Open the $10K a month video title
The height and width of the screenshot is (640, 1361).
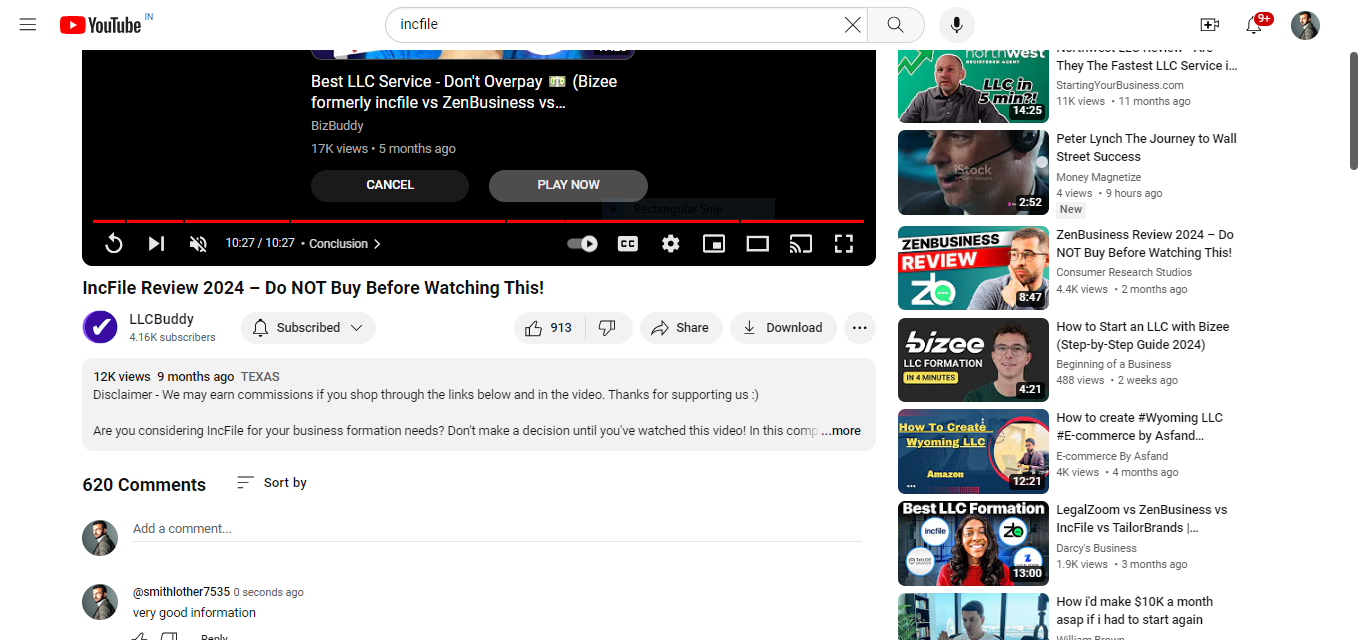coord(1135,611)
